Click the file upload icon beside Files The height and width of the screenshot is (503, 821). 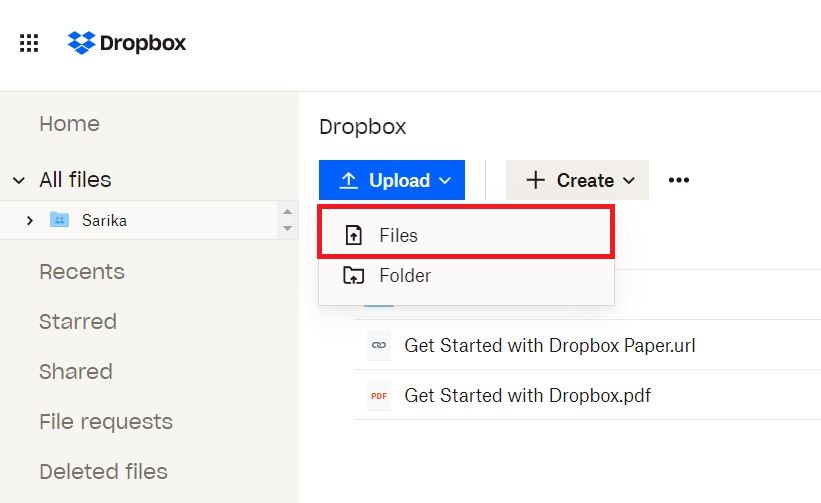[353, 236]
